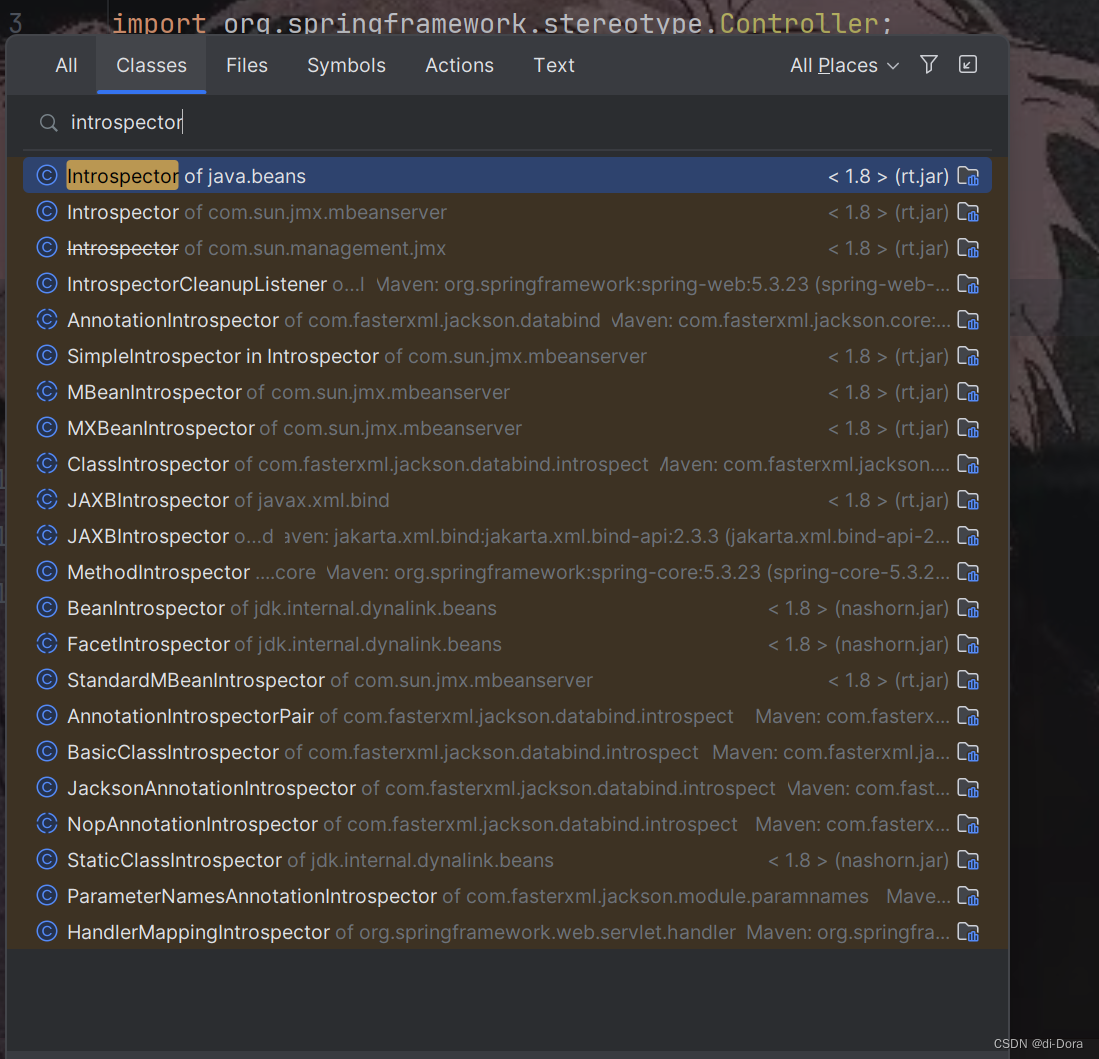This screenshot has width=1099, height=1059.
Task: Click library icon on StandardMBeanIntrospector row
Action: click(x=968, y=680)
